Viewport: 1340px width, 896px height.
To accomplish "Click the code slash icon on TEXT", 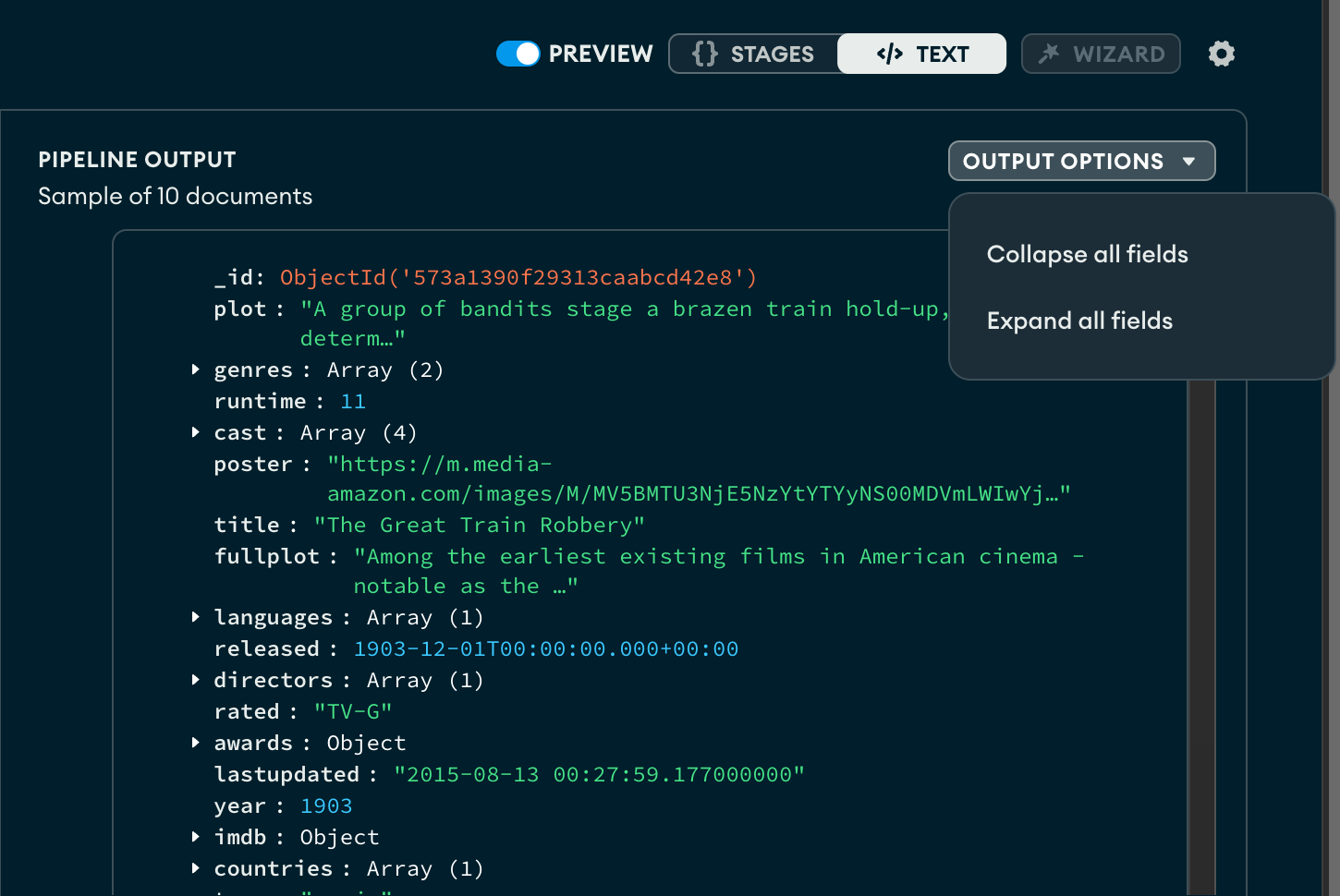I will coord(887,54).
